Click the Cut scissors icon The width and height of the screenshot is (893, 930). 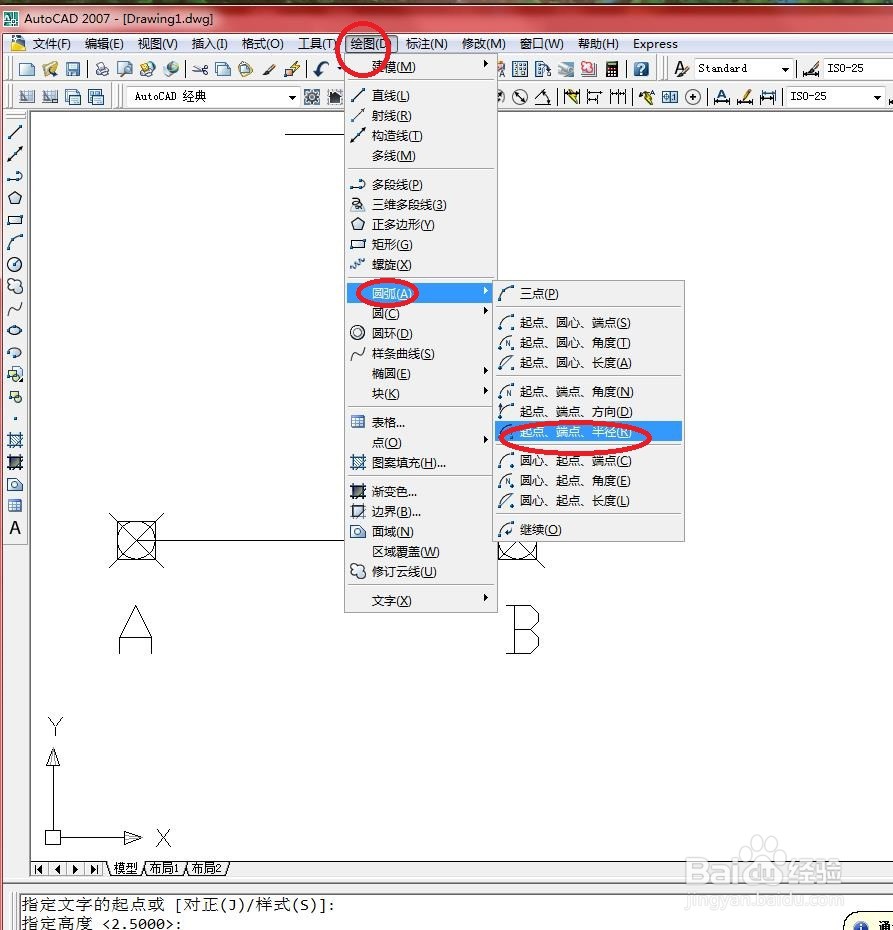tap(200, 69)
